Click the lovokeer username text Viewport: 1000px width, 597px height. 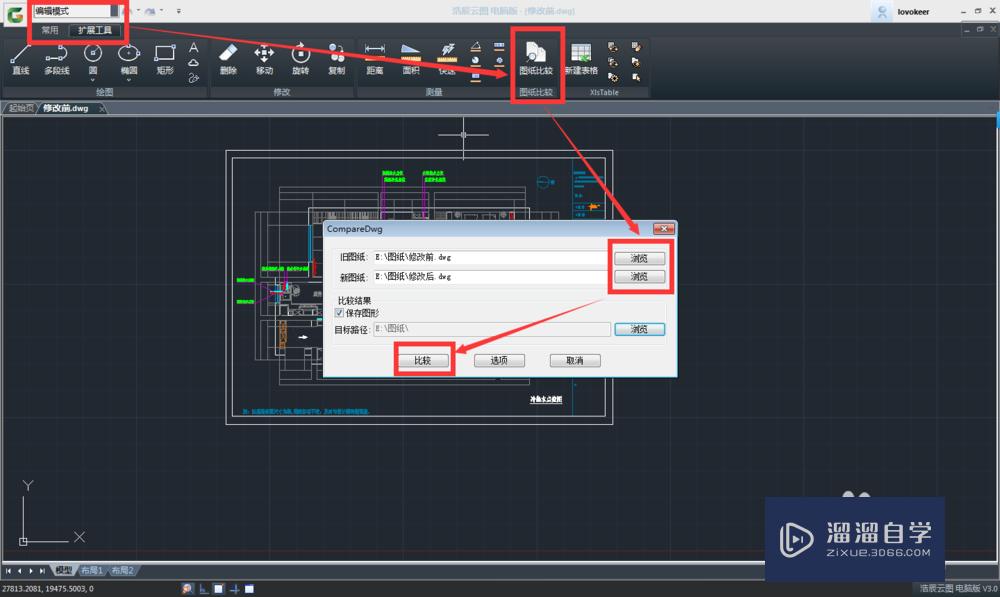tap(913, 12)
